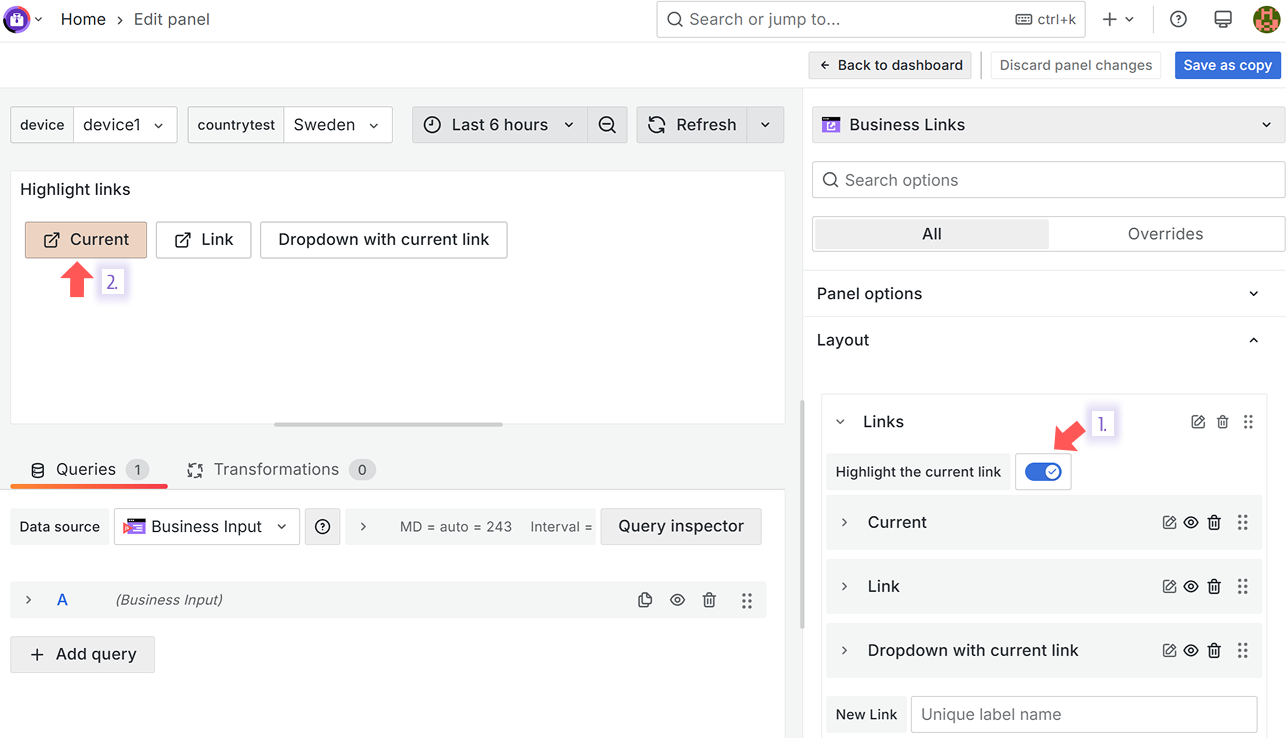Image resolution: width=1286 pixels, height=738 pixels.
Task: Open the countrytest Sweden dropdown
Action: [x=337, y=125]
